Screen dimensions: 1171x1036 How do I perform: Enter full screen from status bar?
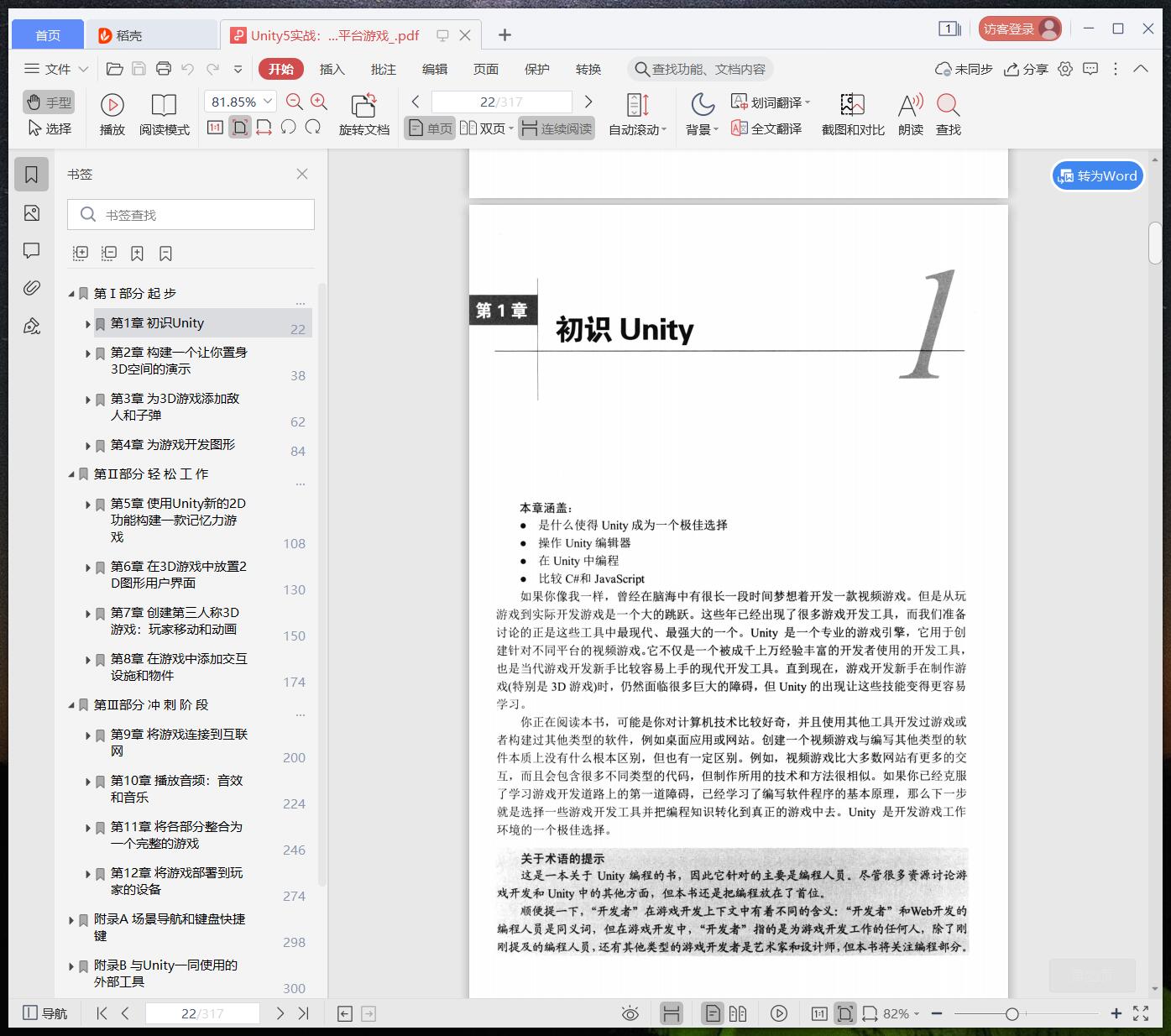[1141, 1013]
